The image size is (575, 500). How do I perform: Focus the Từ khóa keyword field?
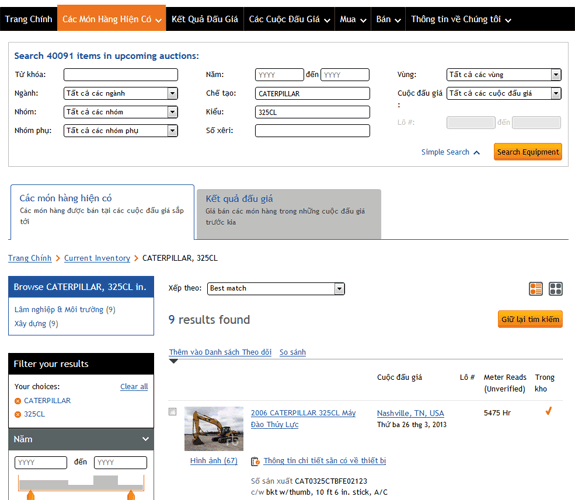pyautogui.click(x=121, y=74)
